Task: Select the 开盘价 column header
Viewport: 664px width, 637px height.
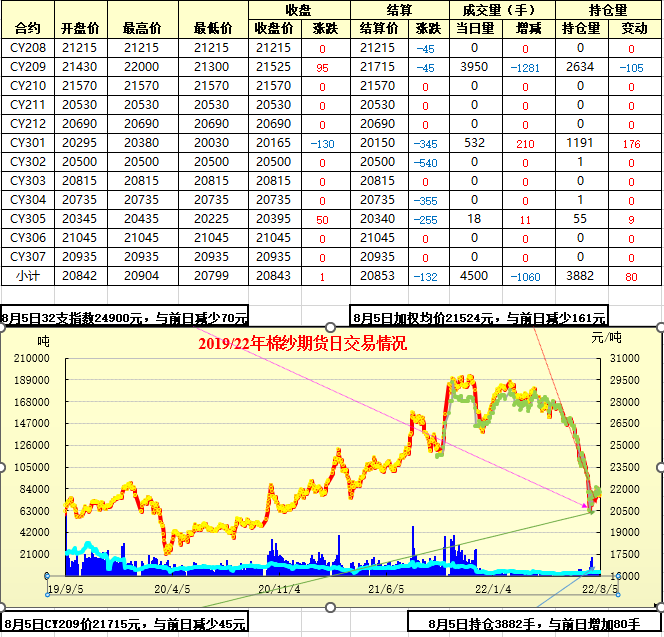Action: tap(80, 28)
